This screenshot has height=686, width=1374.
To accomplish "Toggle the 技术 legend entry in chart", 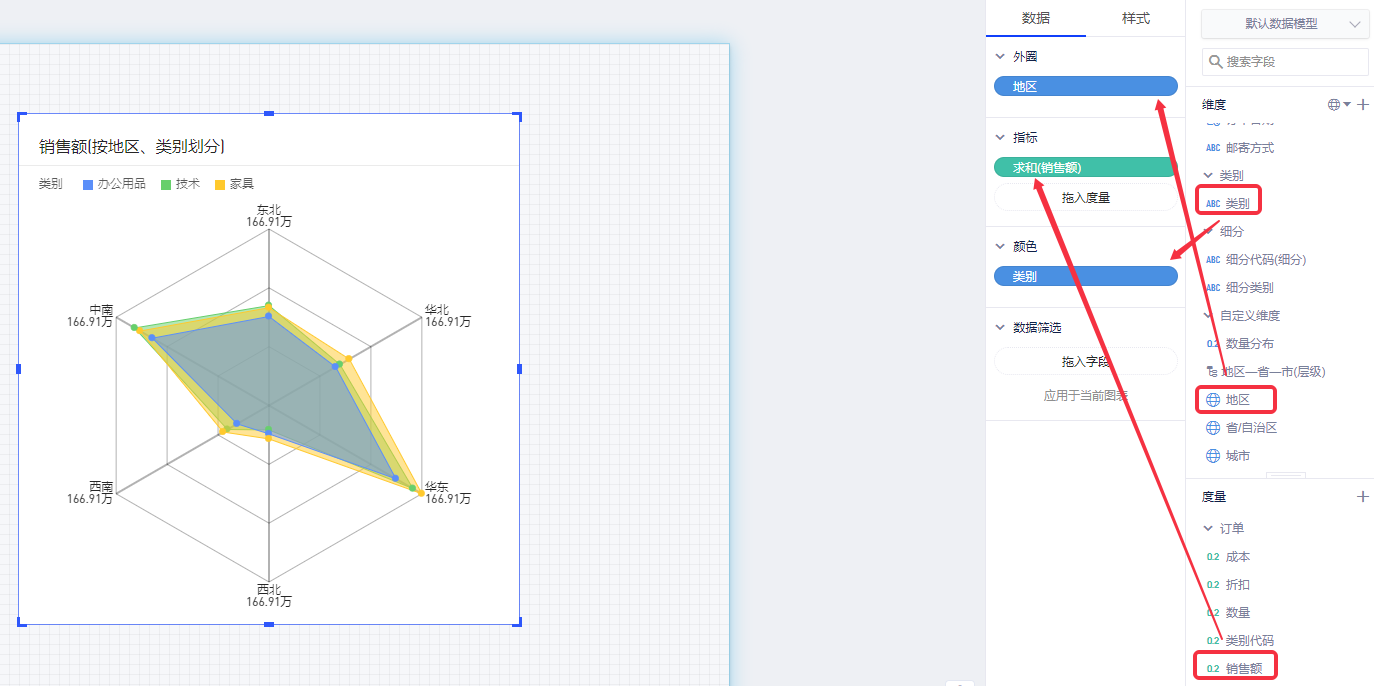I will [180, 184].
